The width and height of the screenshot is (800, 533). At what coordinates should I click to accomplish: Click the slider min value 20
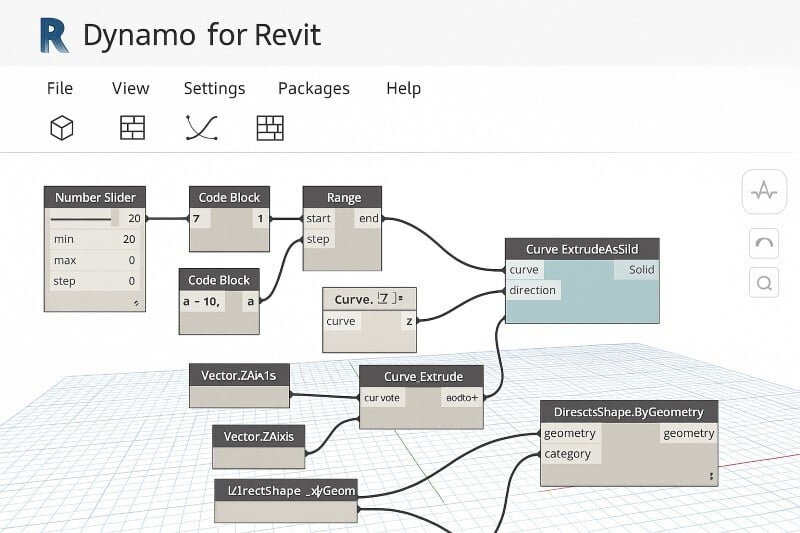click(129, 239)
